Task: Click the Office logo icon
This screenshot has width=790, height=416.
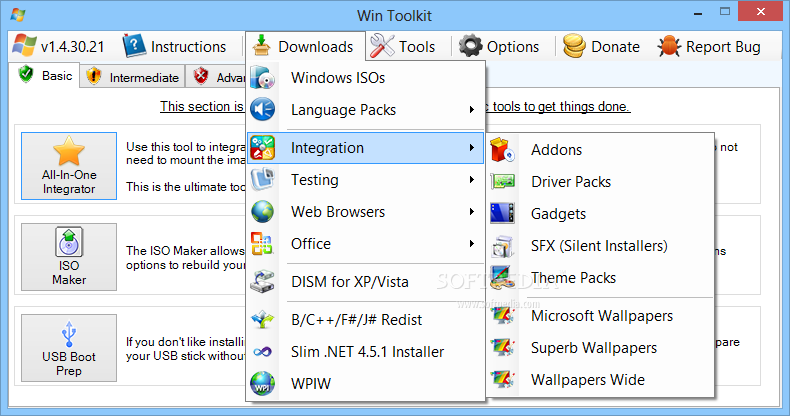Action: [262, 243]
